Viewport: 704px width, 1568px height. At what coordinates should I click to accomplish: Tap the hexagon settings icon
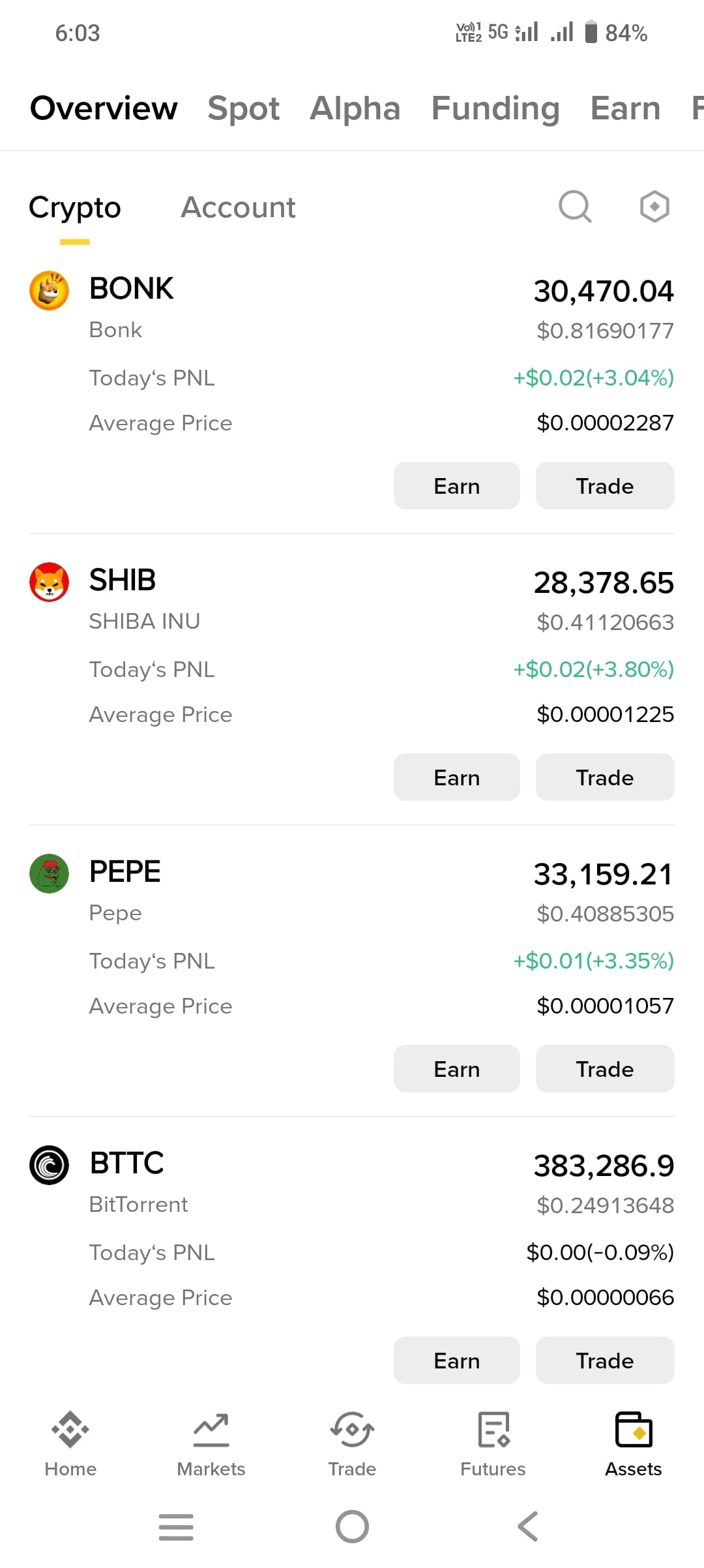tap(654, 207)
